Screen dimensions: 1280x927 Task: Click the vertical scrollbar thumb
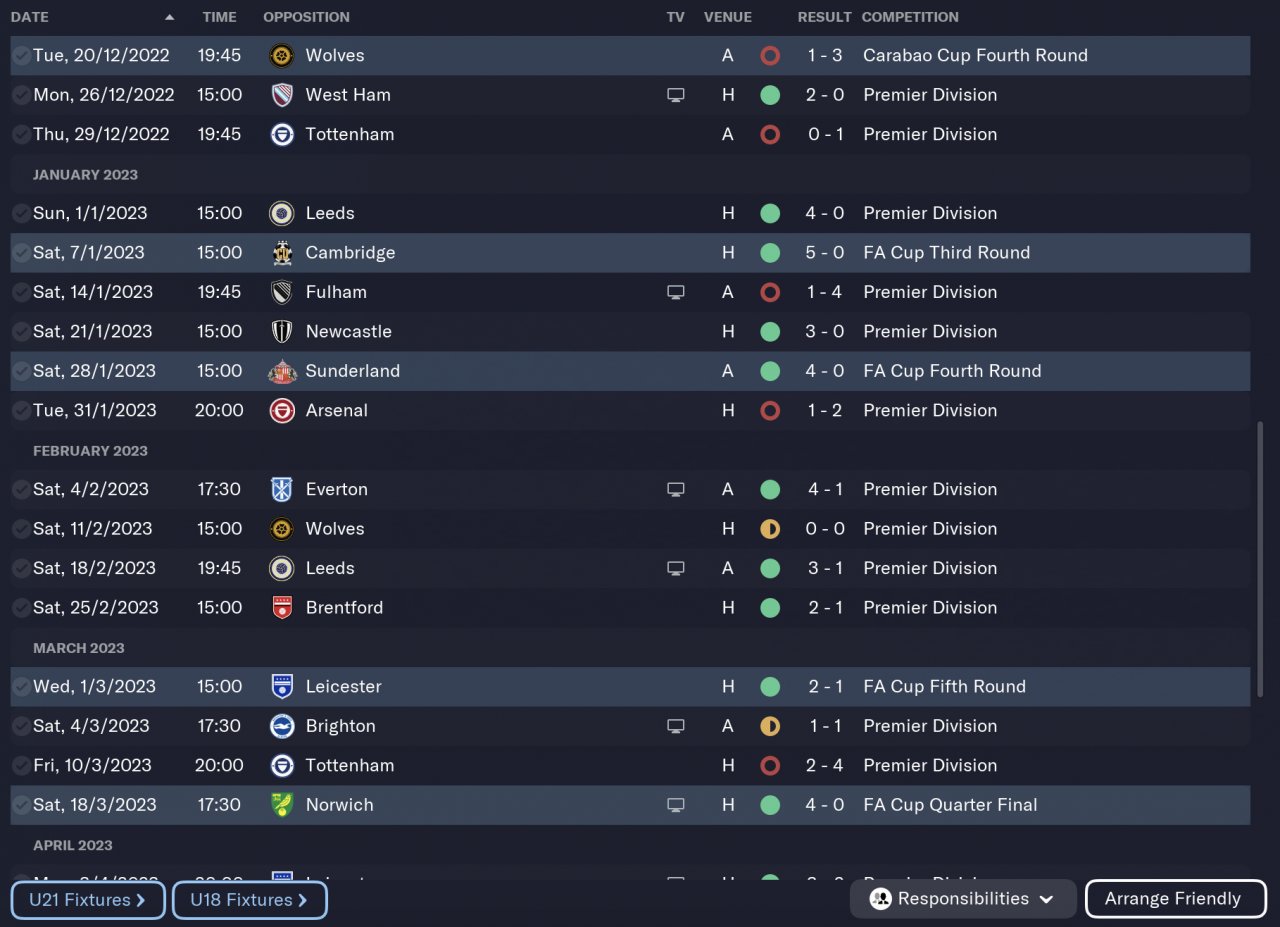[x=1259, y=560]
